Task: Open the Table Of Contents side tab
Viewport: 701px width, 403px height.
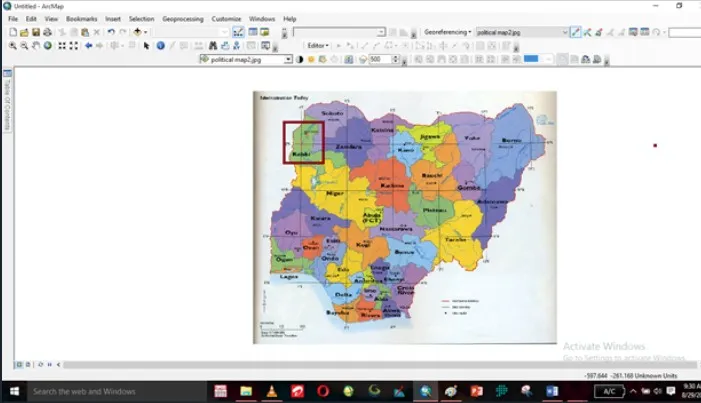Action: click(7, 100)
